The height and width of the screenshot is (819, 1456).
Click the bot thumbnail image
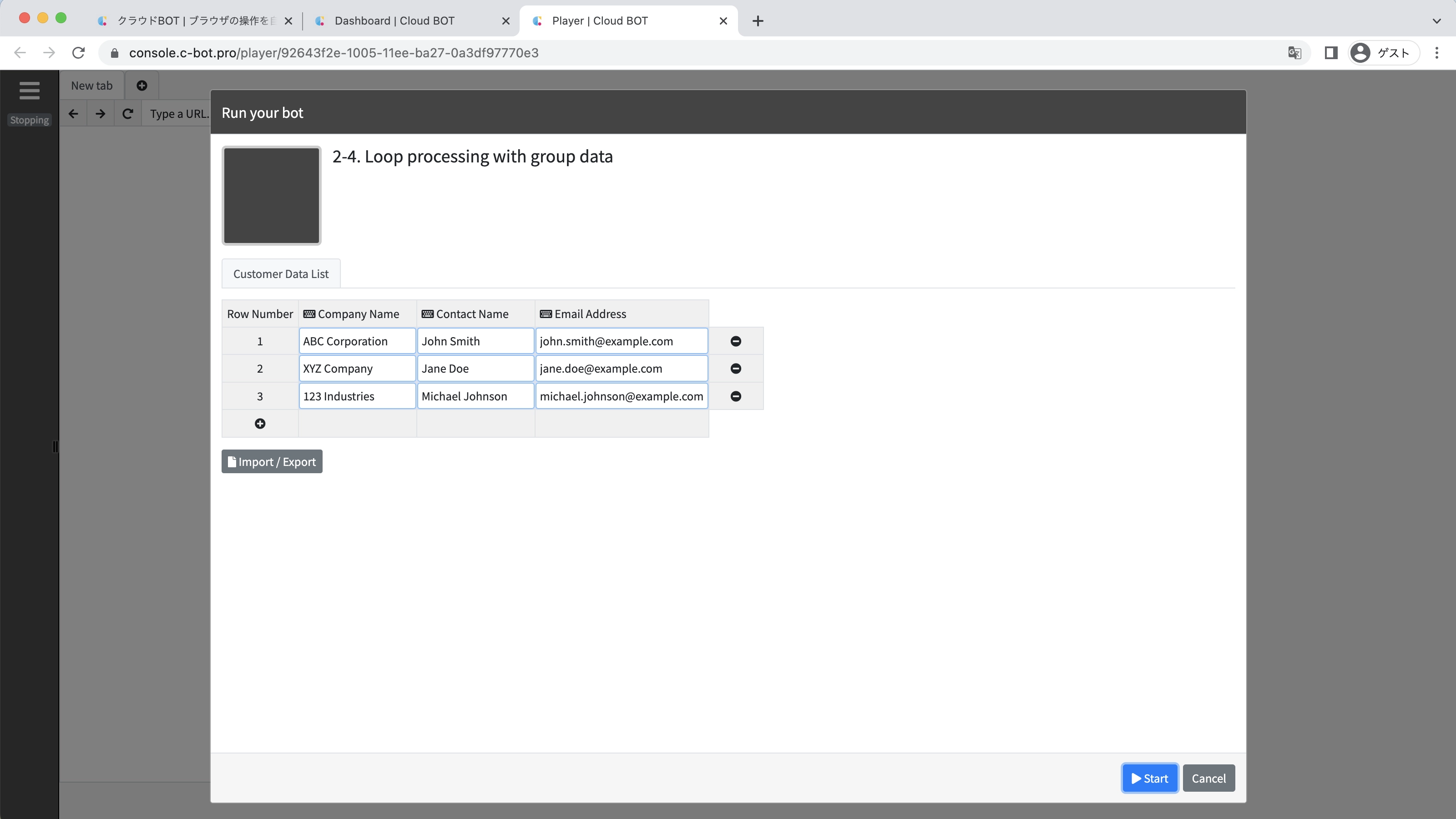(x=271, y=196)
